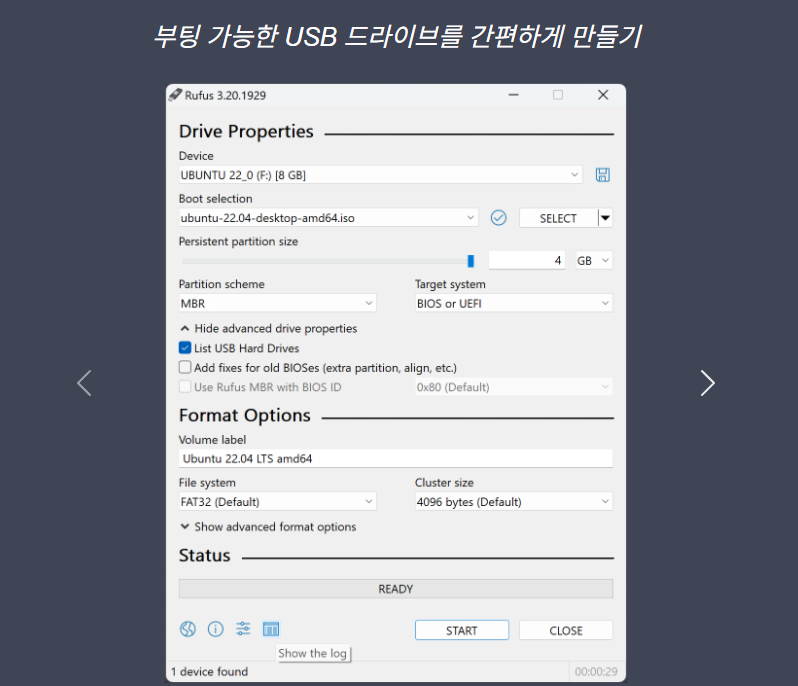Open the language globe icon
The width and height of the screenshot is (798, 686).
[x=188, y=629]
